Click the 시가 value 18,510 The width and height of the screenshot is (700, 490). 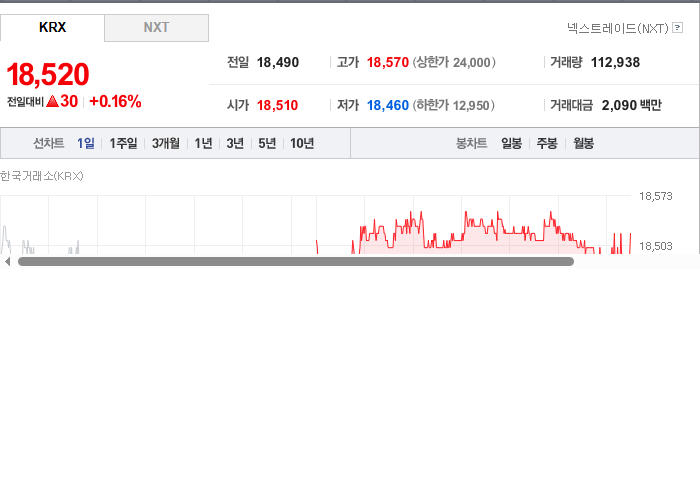[x=277, y=105]
